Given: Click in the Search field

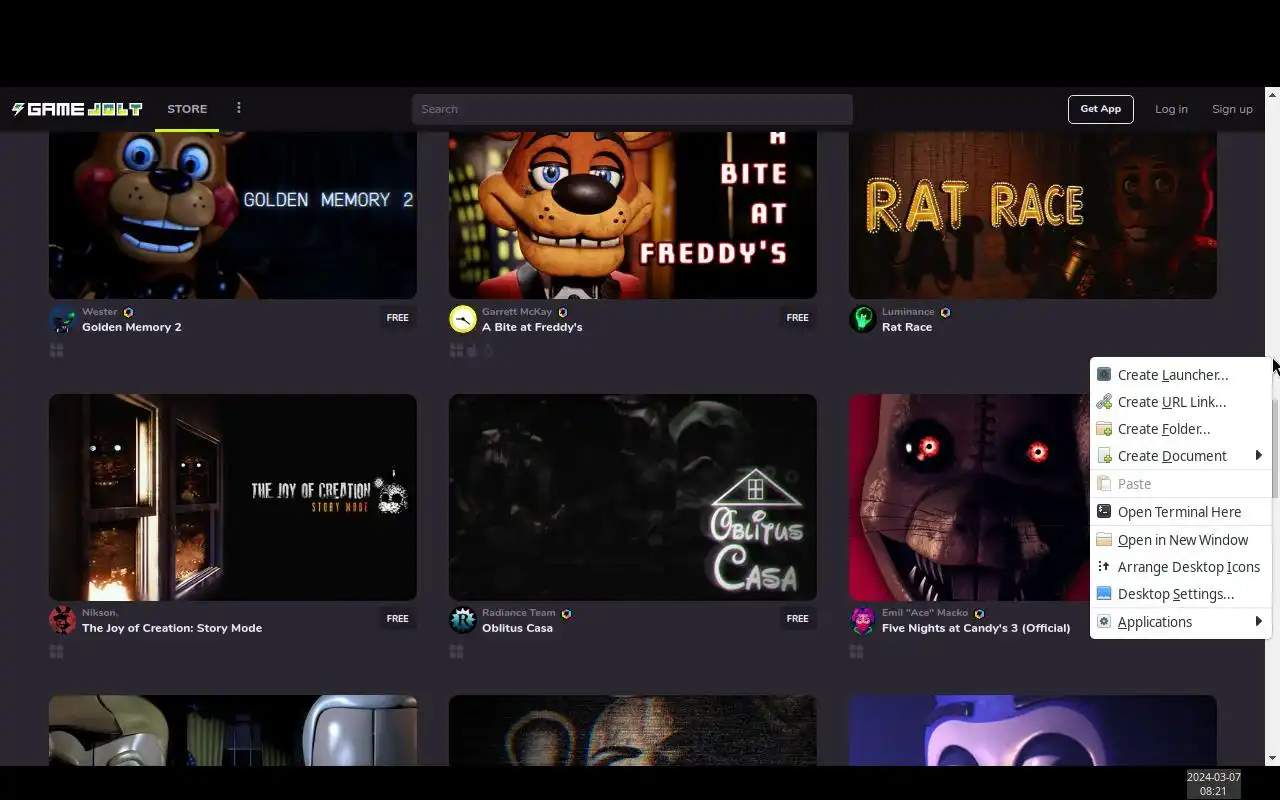Looking at the screenshot, I should (x=632, y=109).
